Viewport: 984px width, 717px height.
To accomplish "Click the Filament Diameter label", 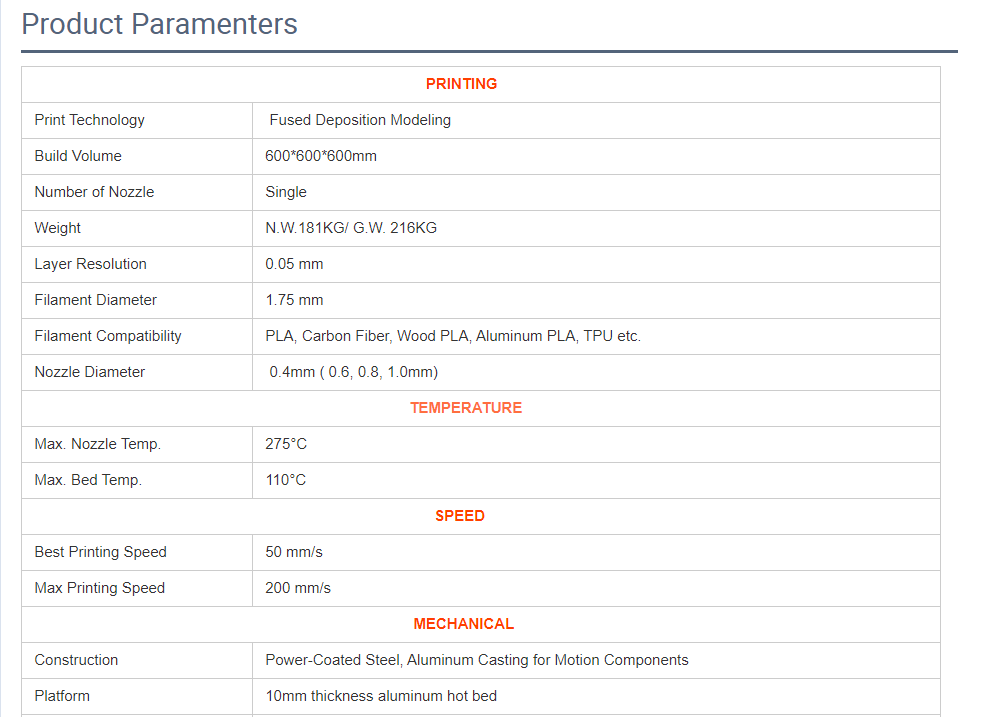I will [95, 300].
